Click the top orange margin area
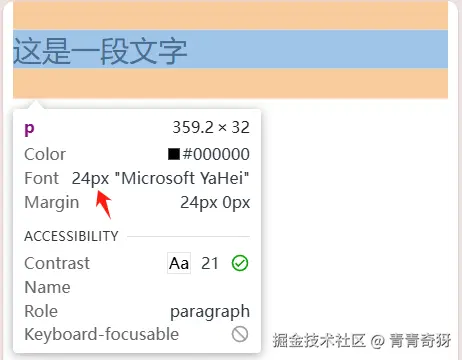The height and width of the screenshot is (360, 462). 230,15
